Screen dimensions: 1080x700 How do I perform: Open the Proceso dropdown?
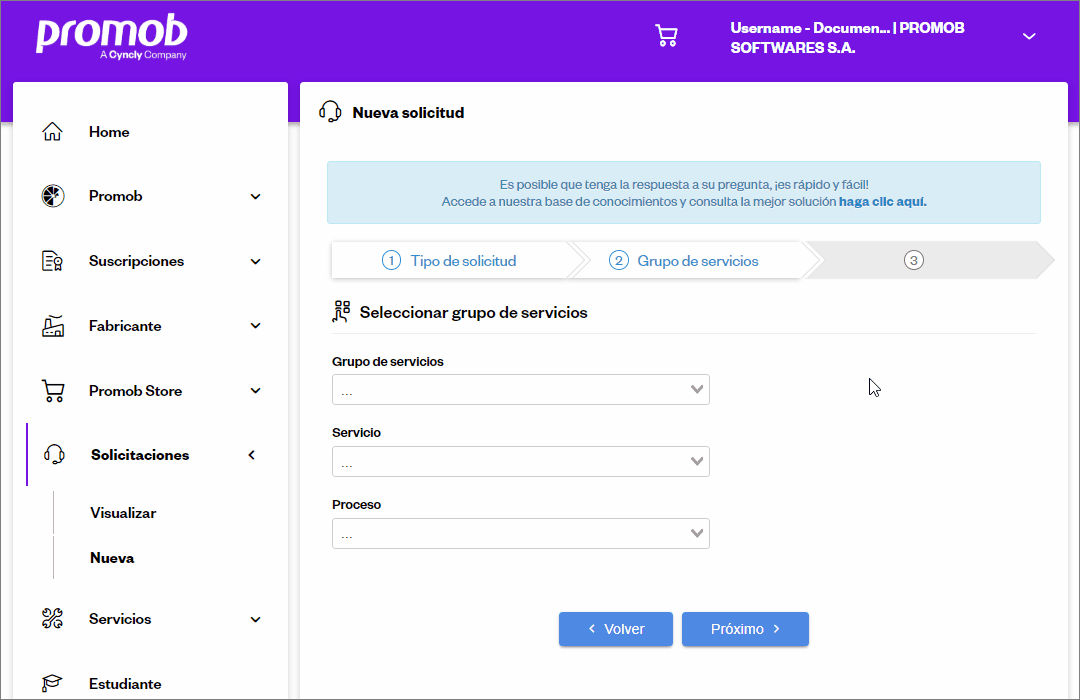521,533
